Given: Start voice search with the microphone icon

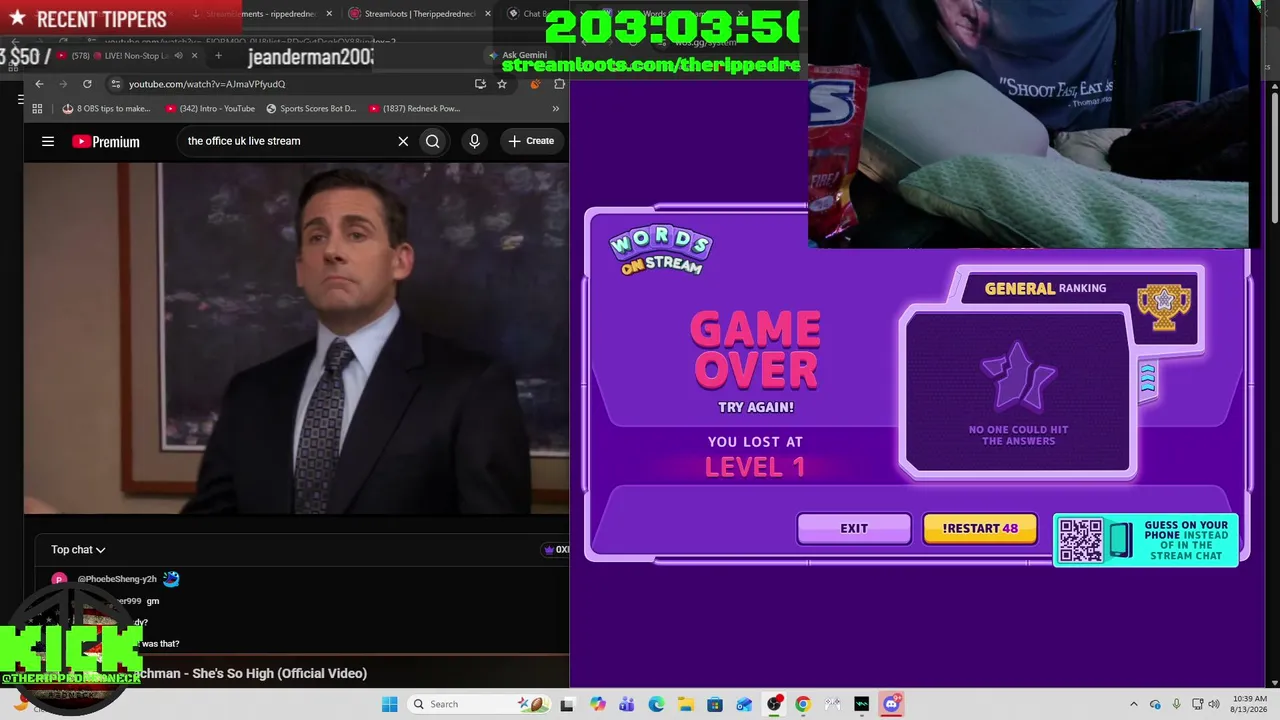Looking at the screenshot, I should [x=475, y=141].
